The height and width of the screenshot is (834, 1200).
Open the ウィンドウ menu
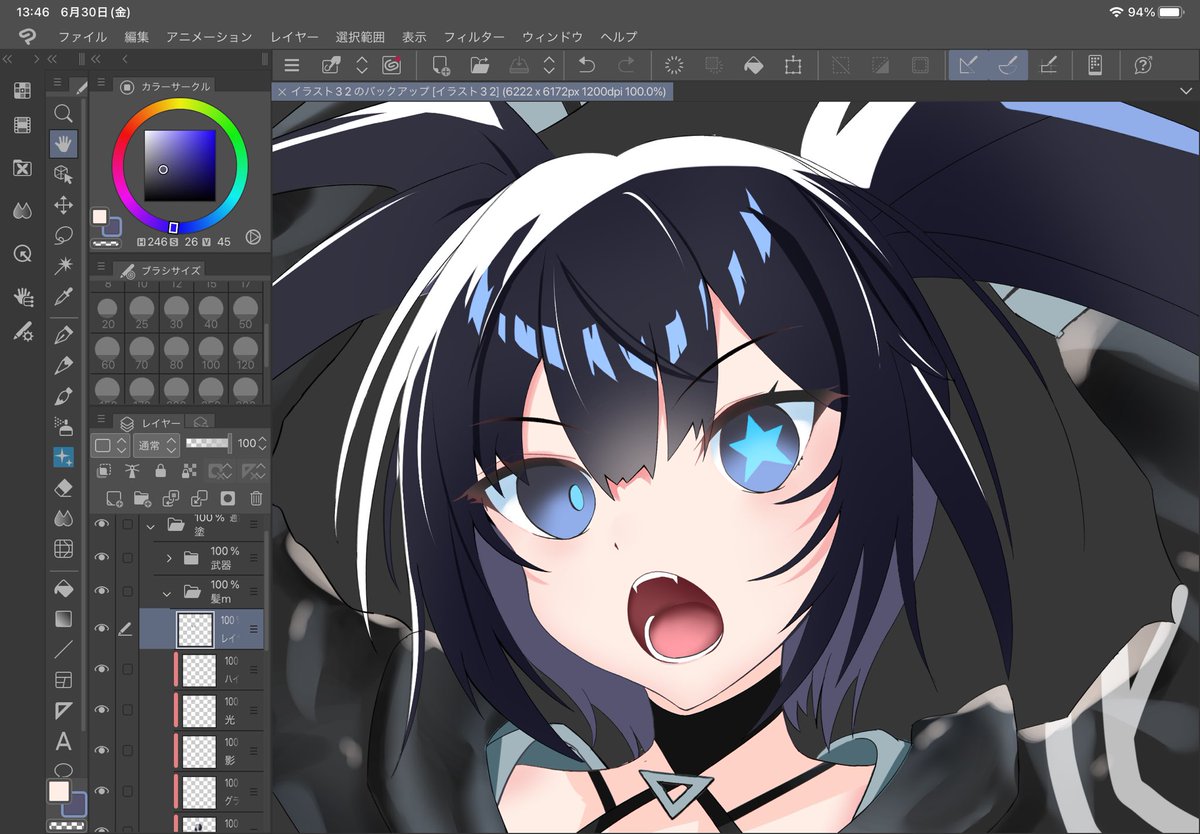tap(553, 37)
